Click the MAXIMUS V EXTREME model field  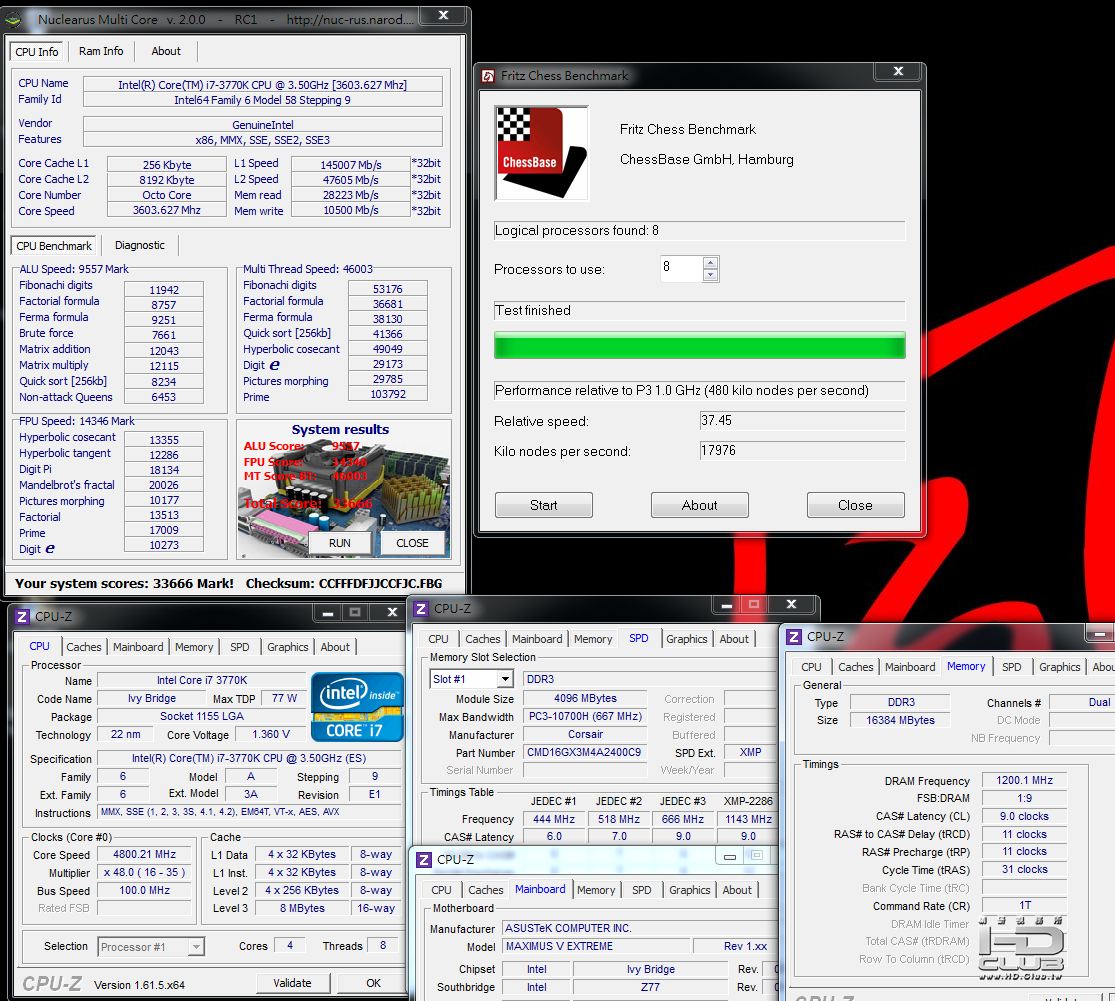[596, 946]
